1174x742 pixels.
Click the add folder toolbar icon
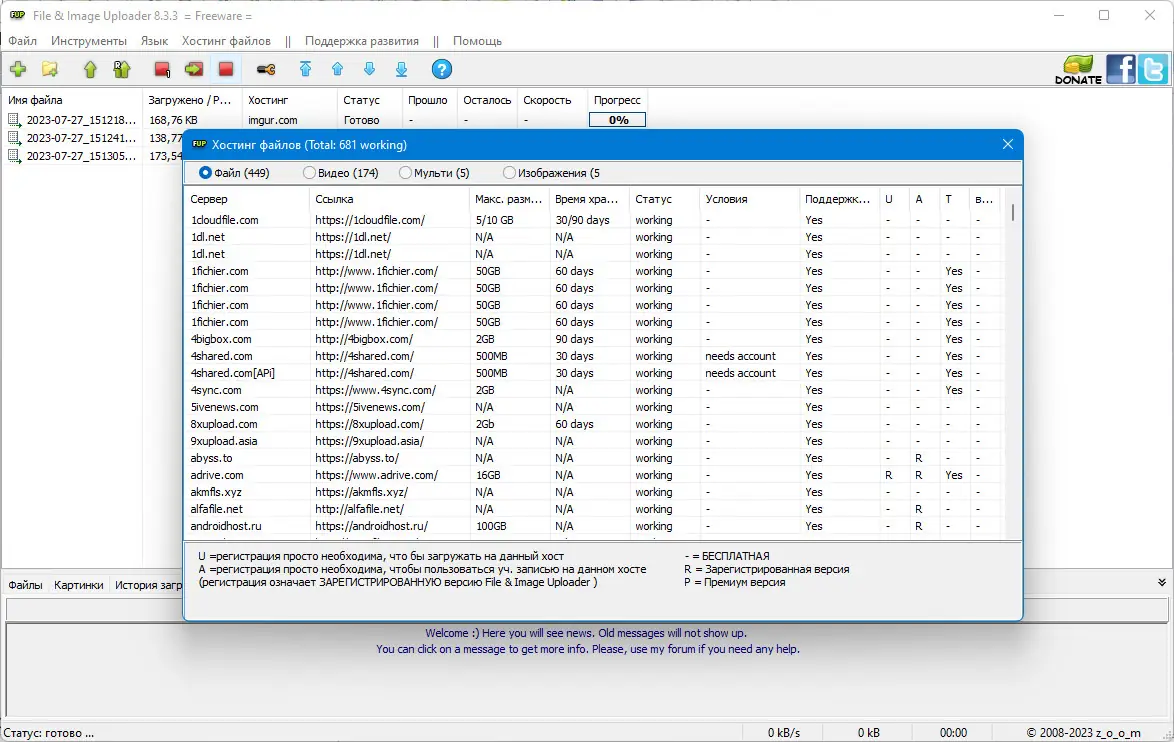click(50, 69)
